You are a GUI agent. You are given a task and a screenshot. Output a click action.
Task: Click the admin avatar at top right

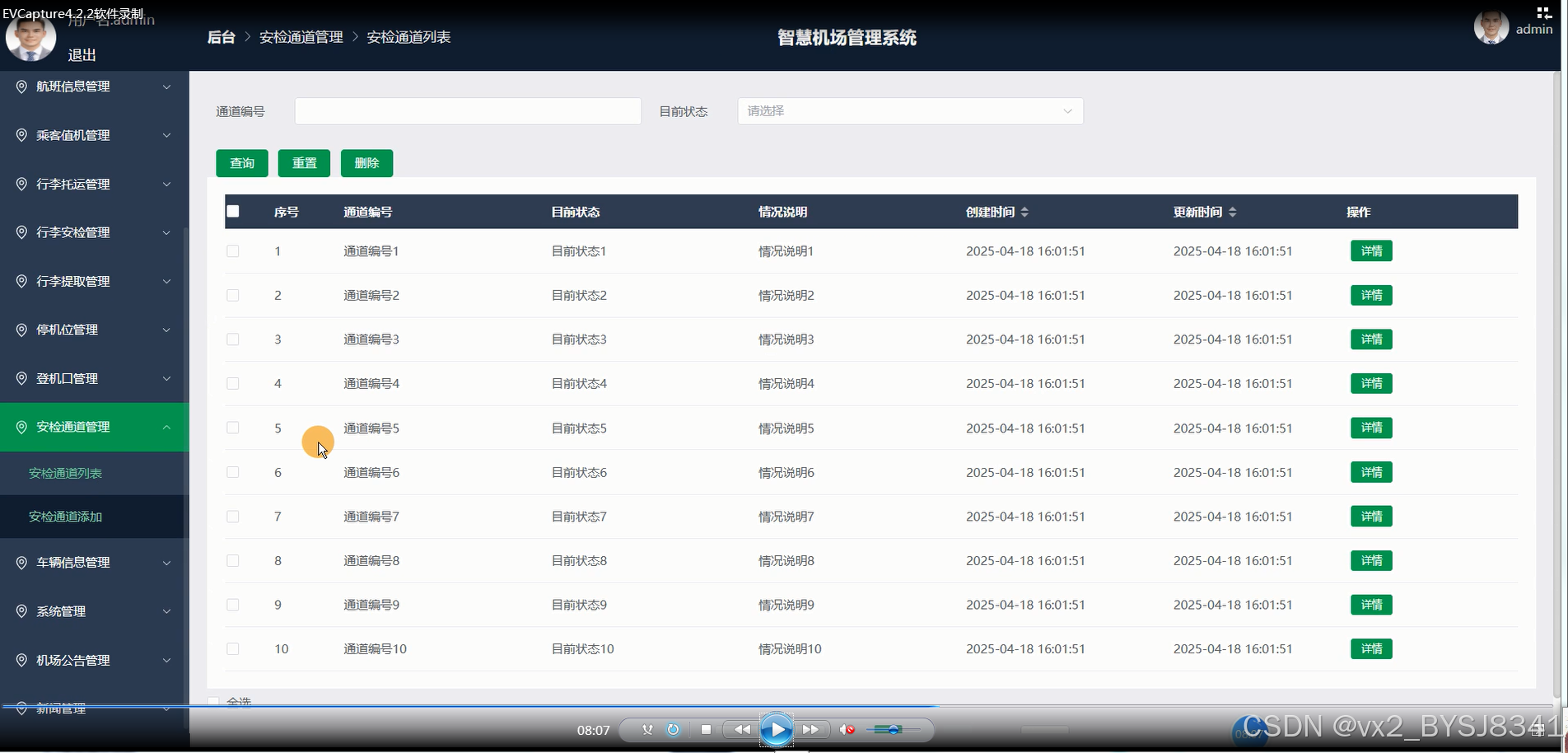click(1491, 27)
